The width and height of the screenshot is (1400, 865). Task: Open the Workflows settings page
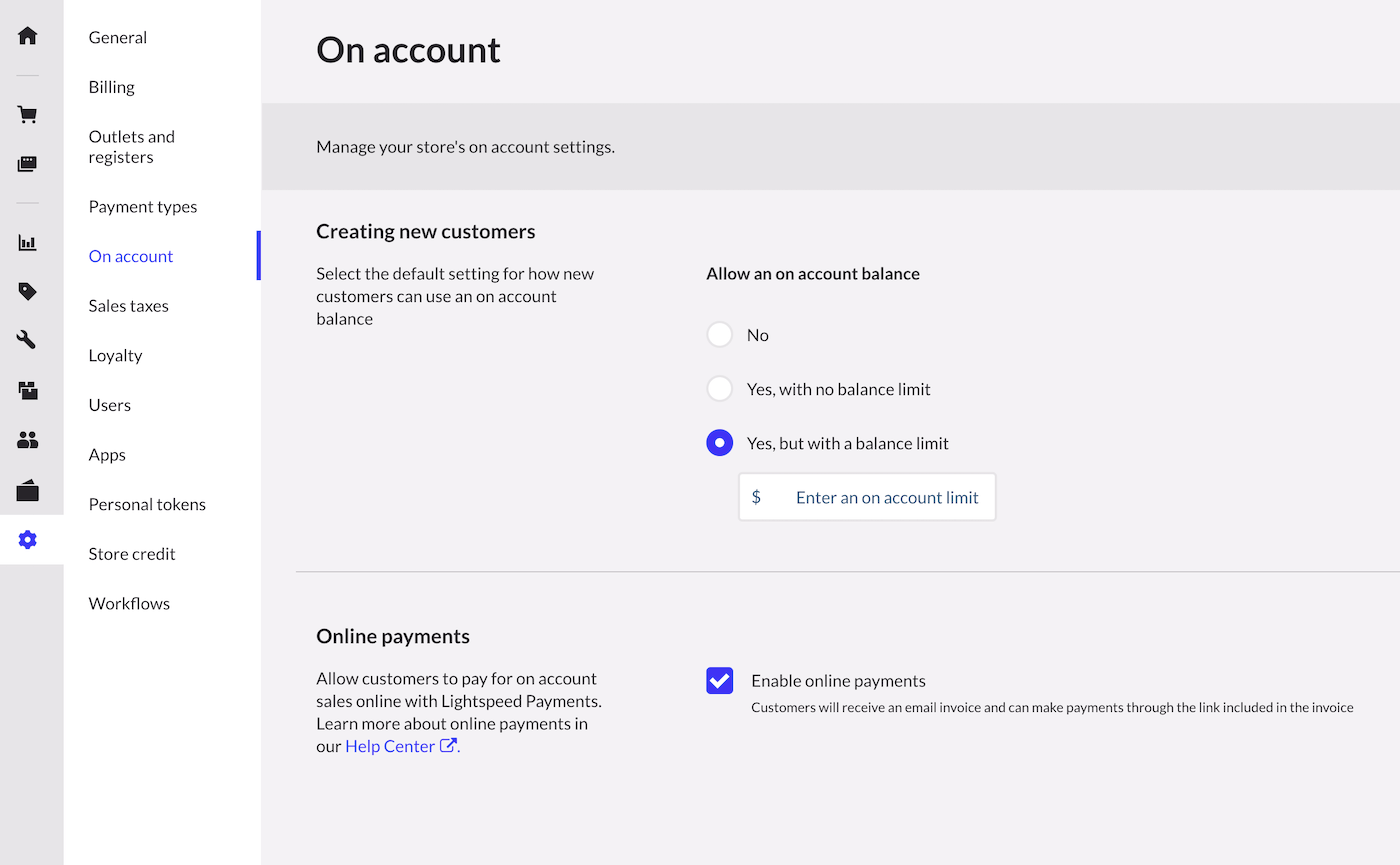pyautogui.click(x=129, y=603)
